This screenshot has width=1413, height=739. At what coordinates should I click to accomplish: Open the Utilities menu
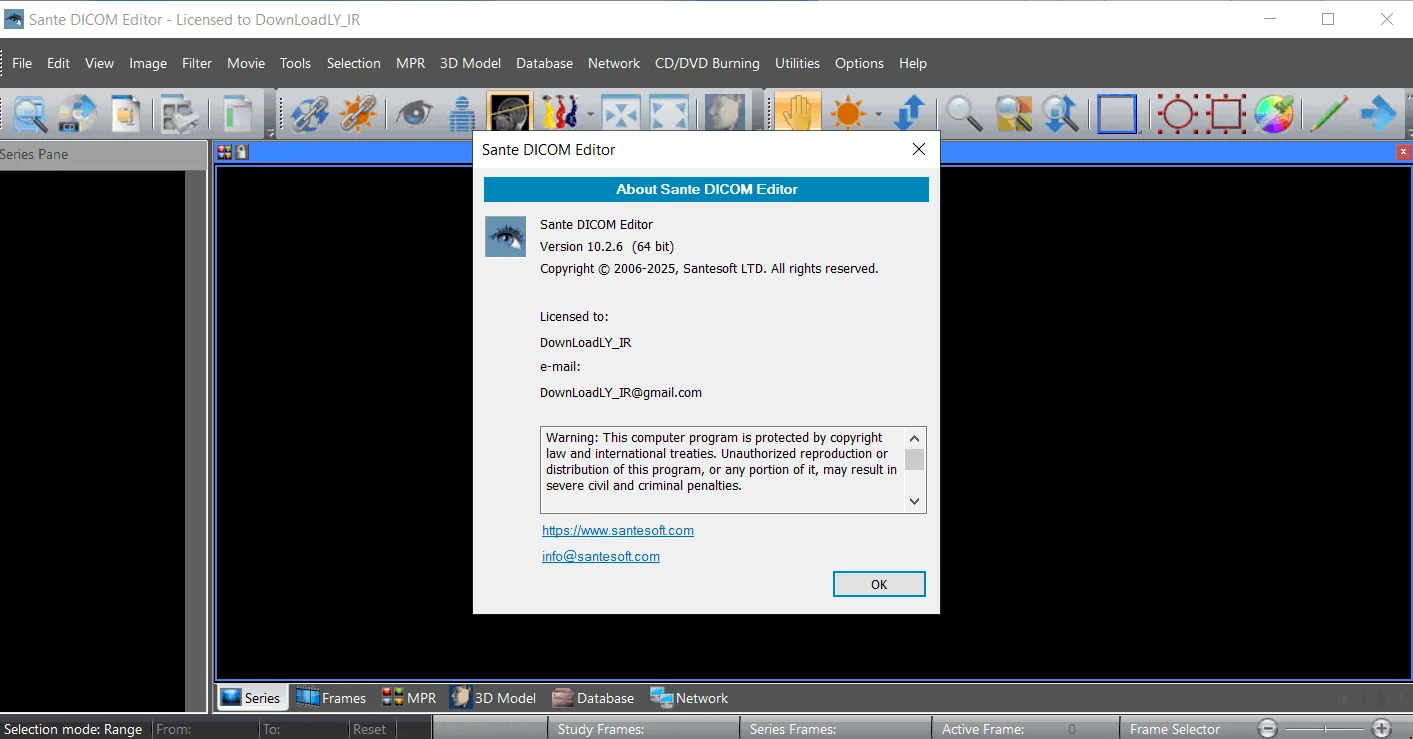tap(798, 63)
